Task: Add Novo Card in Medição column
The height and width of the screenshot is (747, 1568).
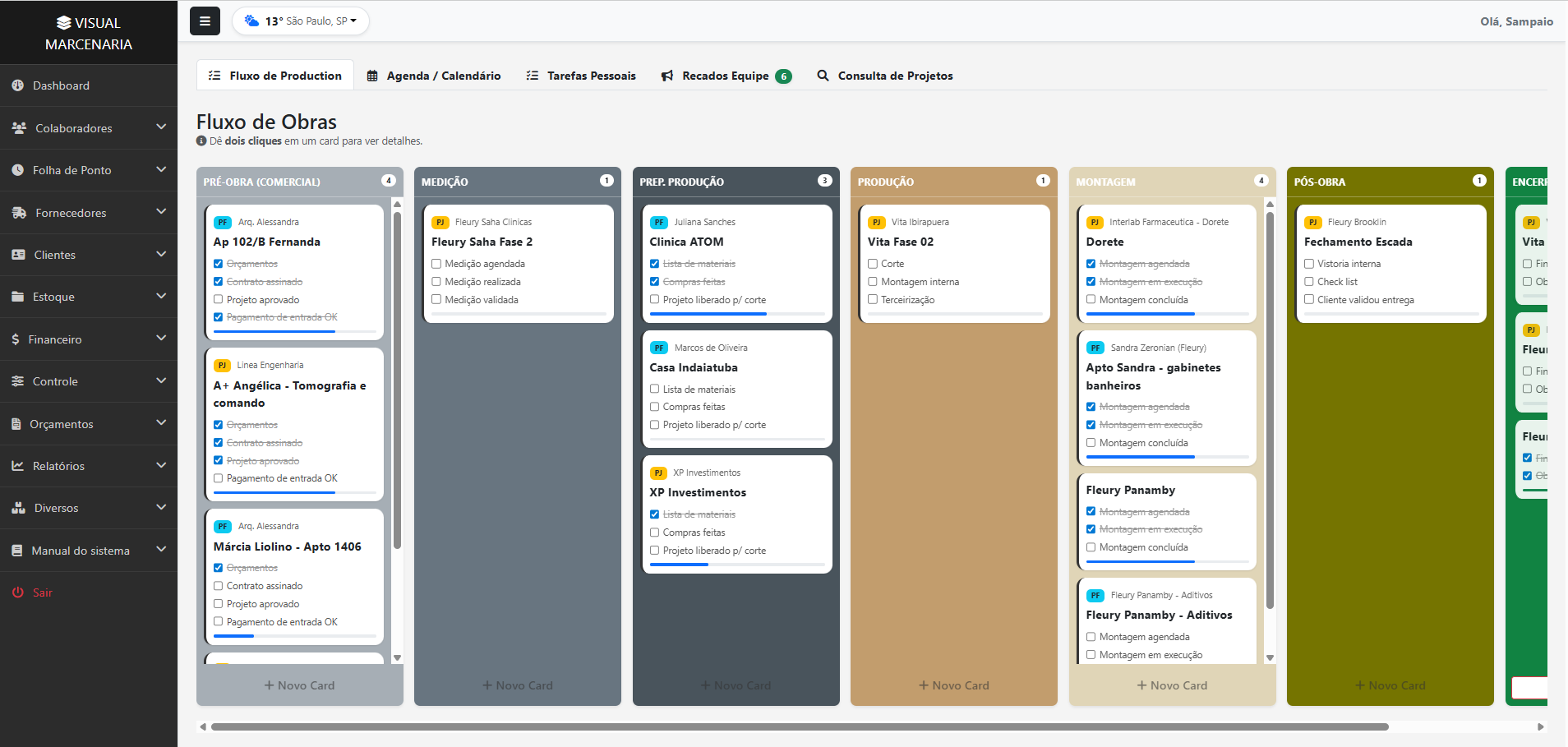Action: pyautogui.click(x=518, y=685)
